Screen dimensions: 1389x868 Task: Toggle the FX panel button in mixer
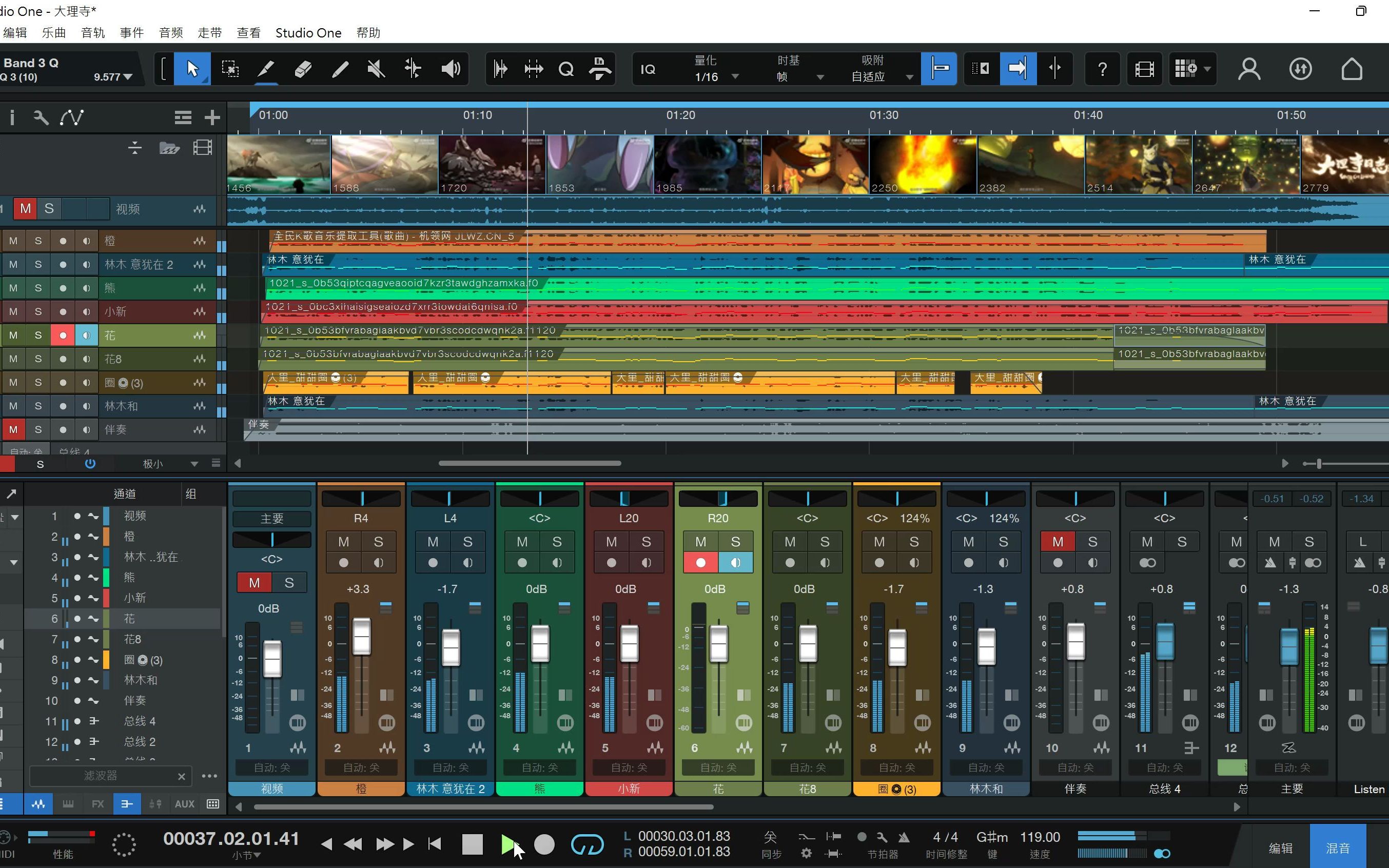pyautogui.click(x=97, y=804)
